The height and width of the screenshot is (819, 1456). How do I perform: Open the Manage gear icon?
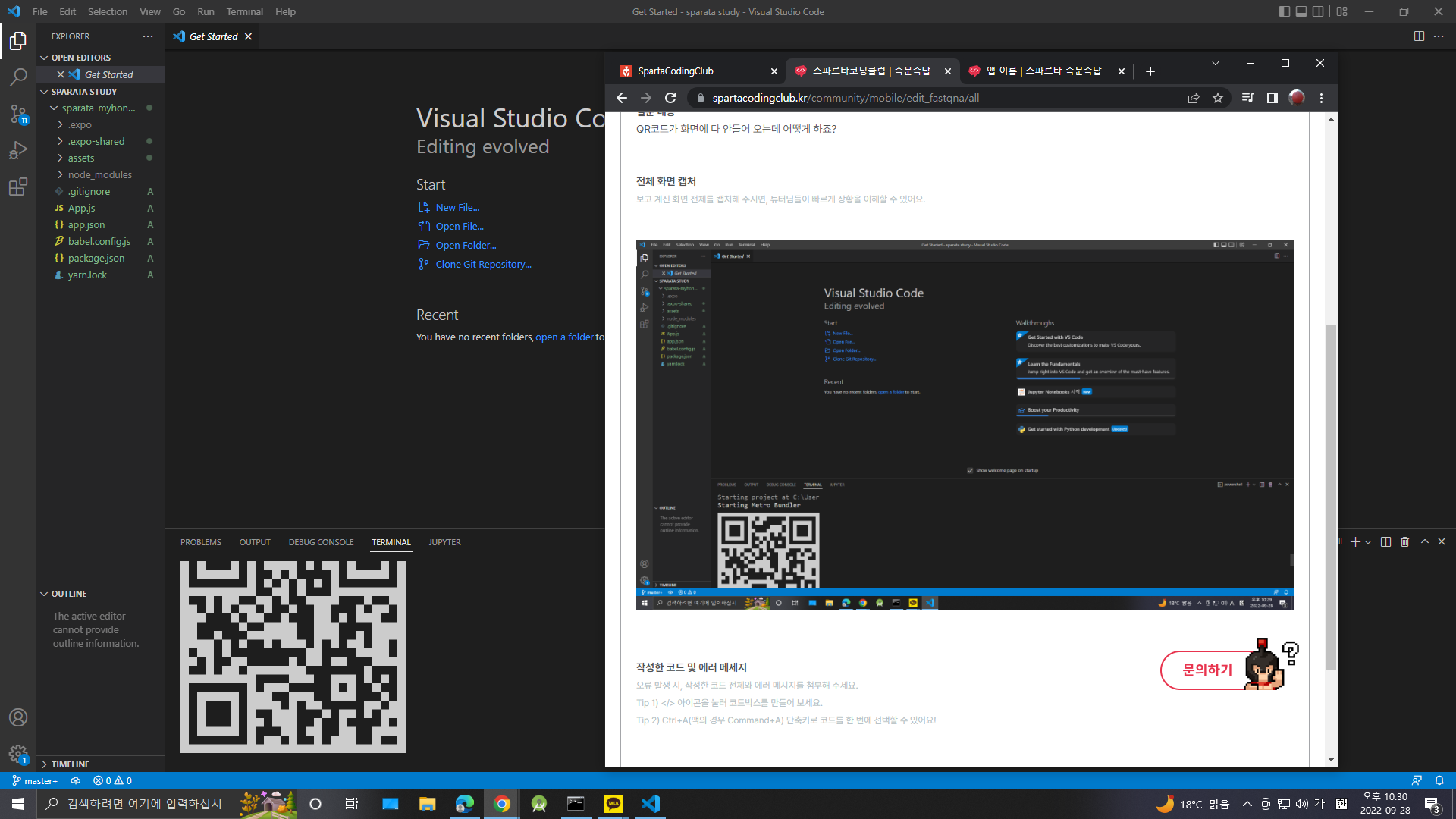[18, 754]
